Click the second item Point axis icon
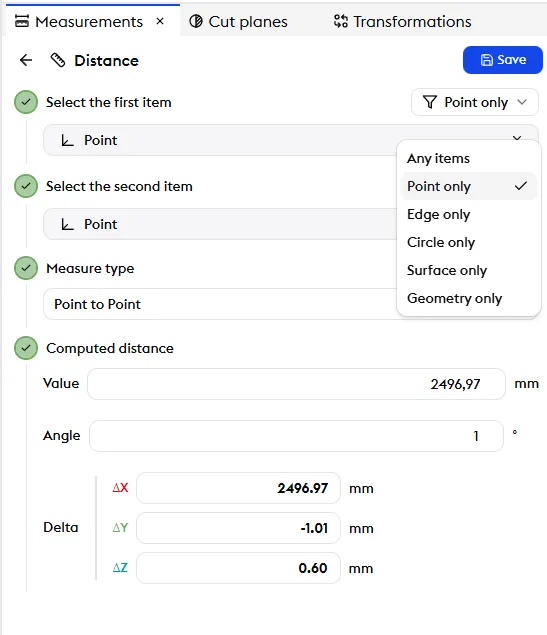Image resolution: width=547 pixels, height=635 pixels. (x=67, y=224)
